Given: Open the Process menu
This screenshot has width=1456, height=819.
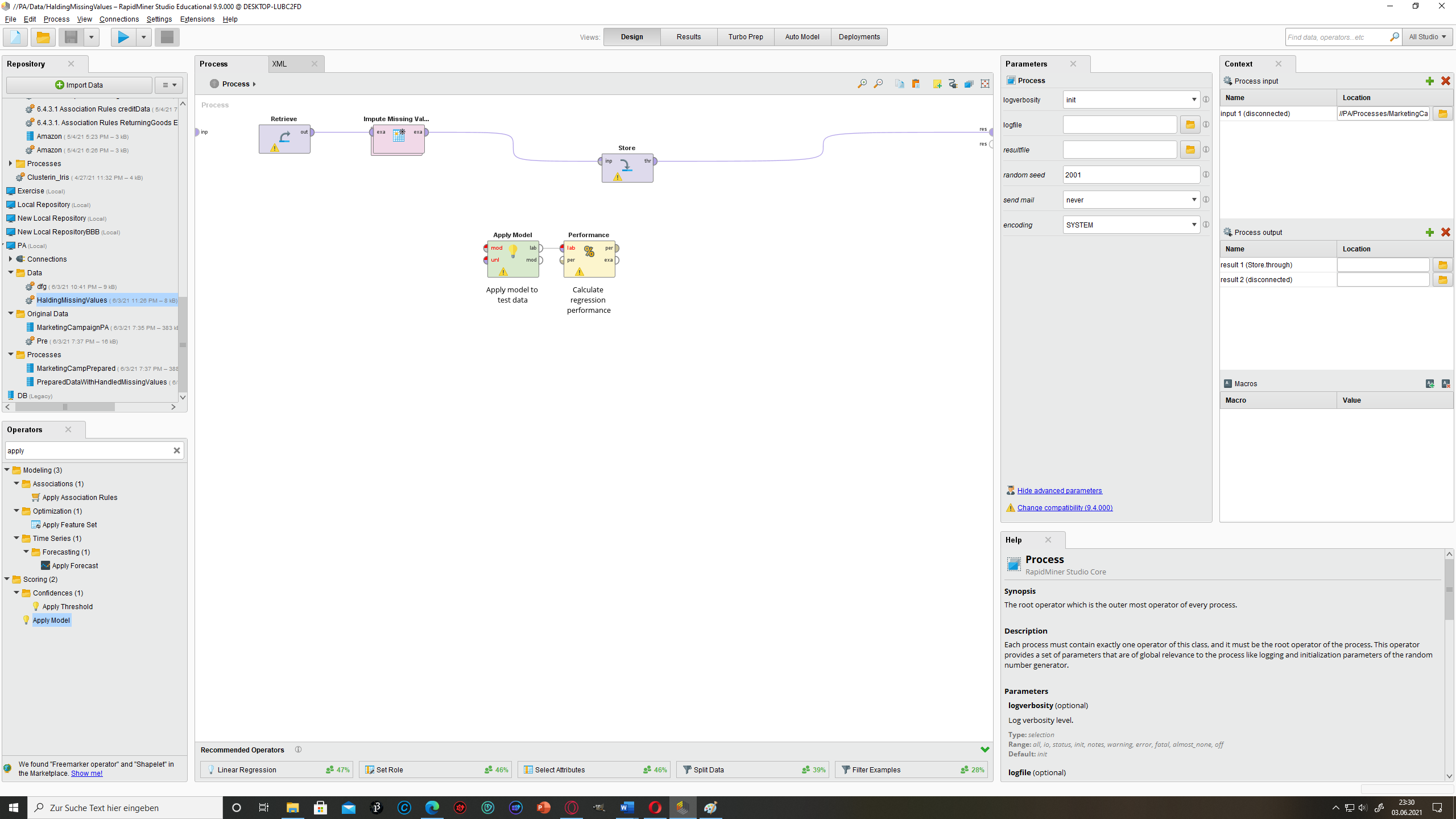Looking at the screenshot, I should pos(56,19).
